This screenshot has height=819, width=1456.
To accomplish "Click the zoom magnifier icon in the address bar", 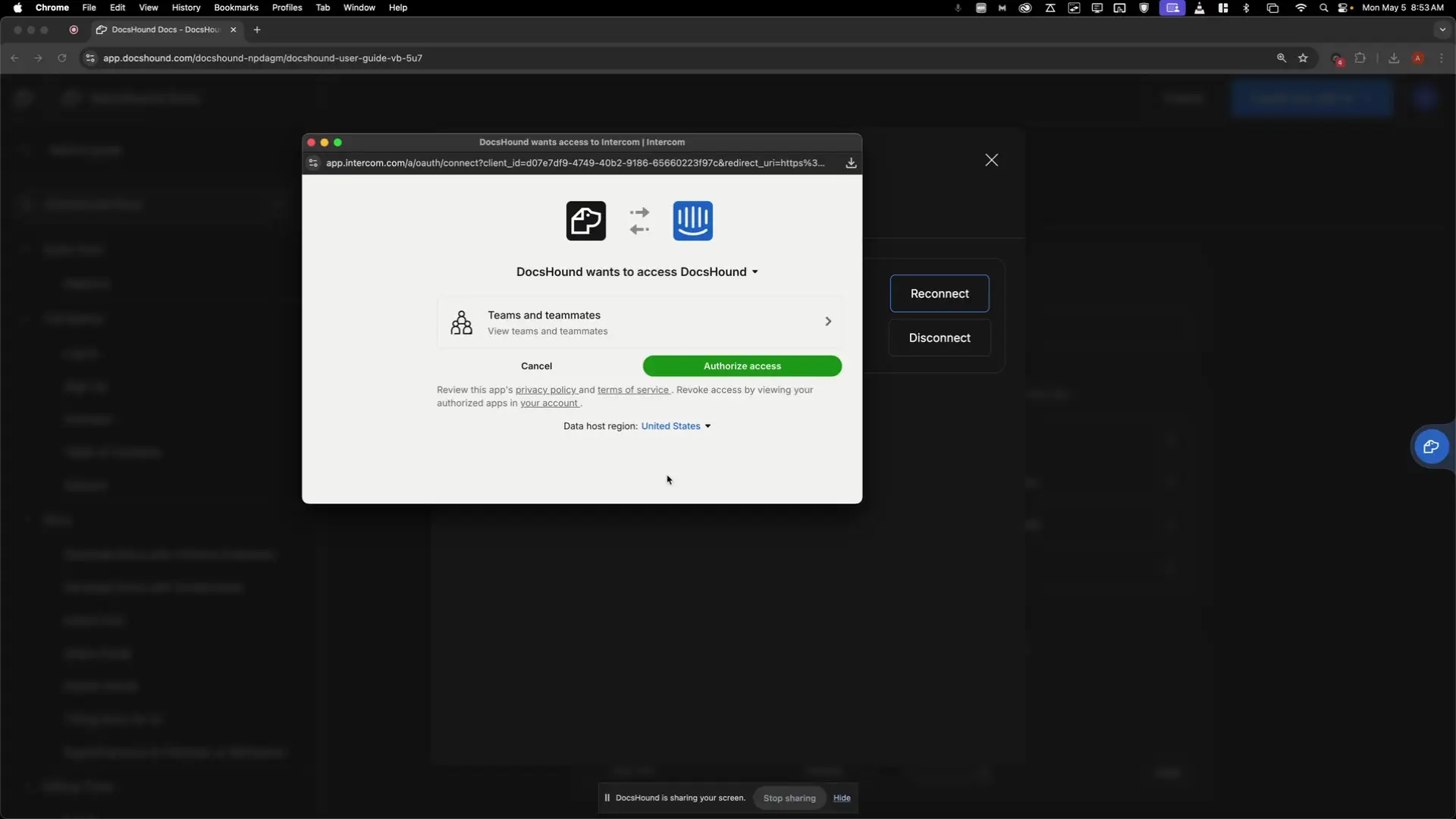I will [1282, 58].
